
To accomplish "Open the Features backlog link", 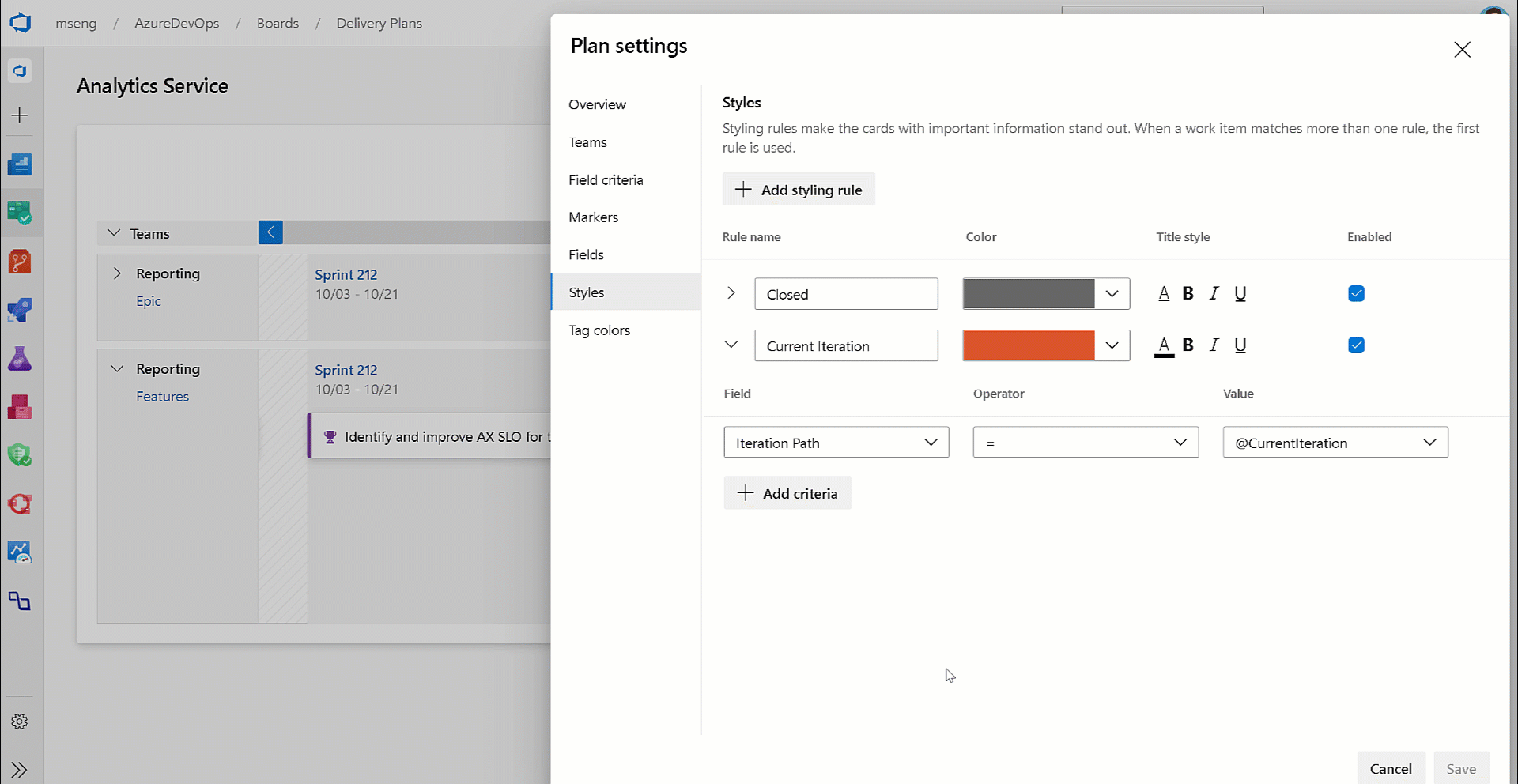I will (162, 397).
